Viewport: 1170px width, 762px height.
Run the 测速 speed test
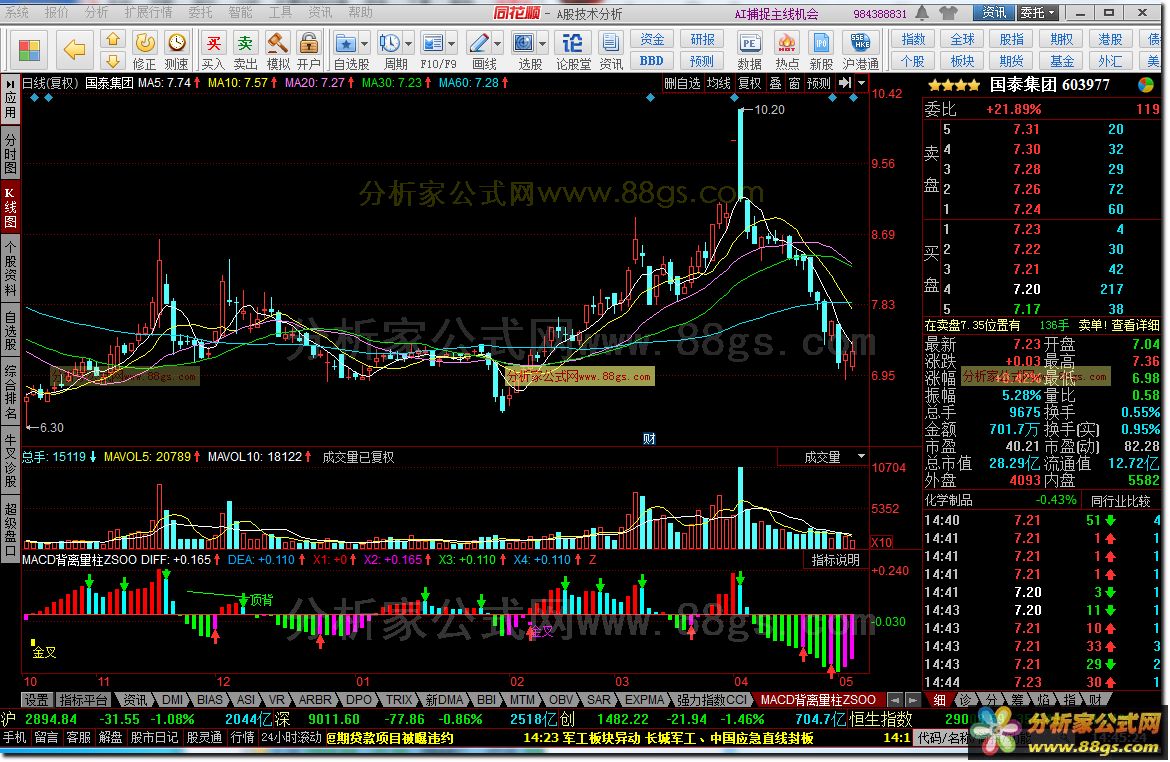tap(177, 50)
